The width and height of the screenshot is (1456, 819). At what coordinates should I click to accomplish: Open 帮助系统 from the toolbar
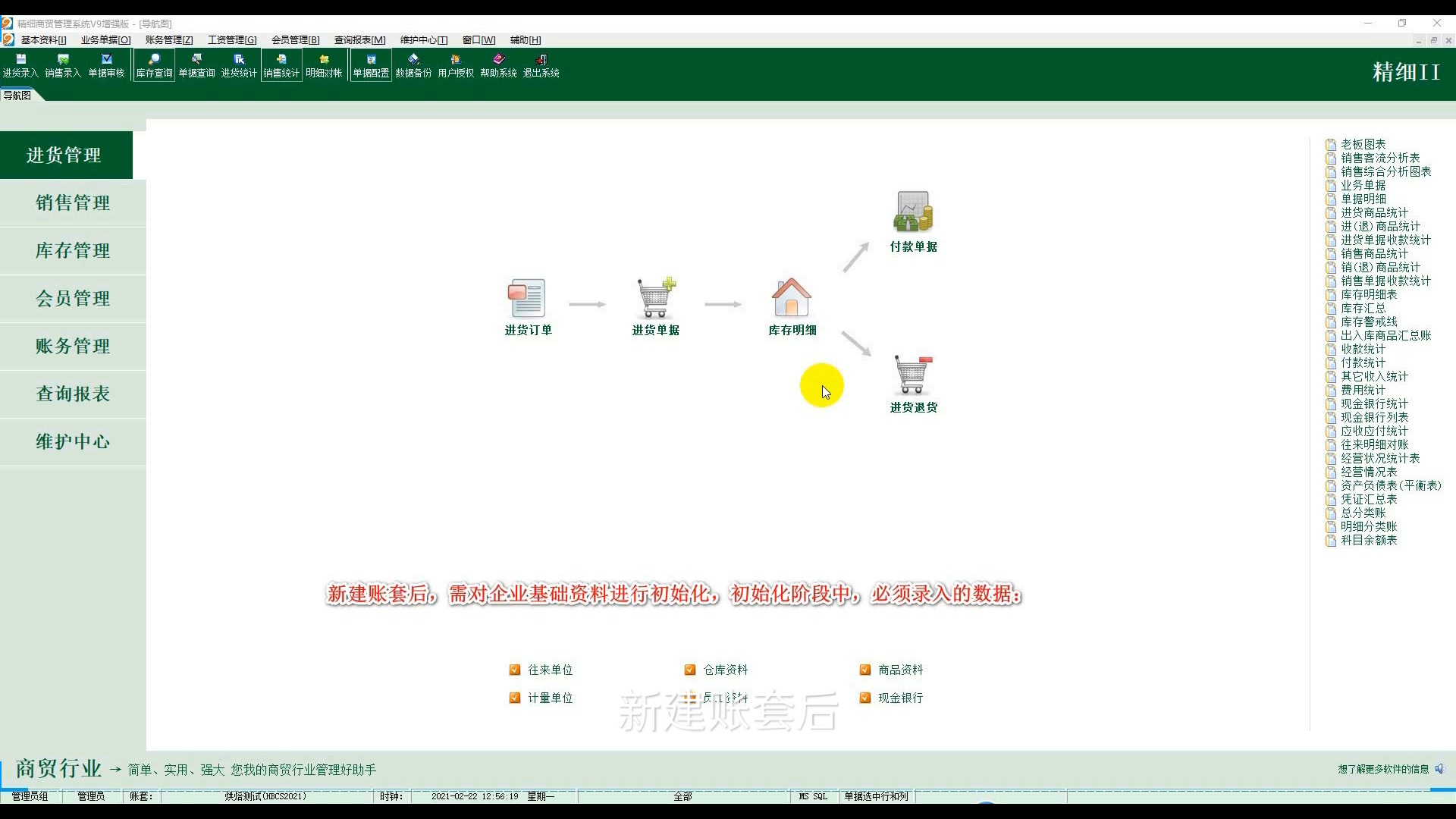pyautogui.click(x=498, y=66)
